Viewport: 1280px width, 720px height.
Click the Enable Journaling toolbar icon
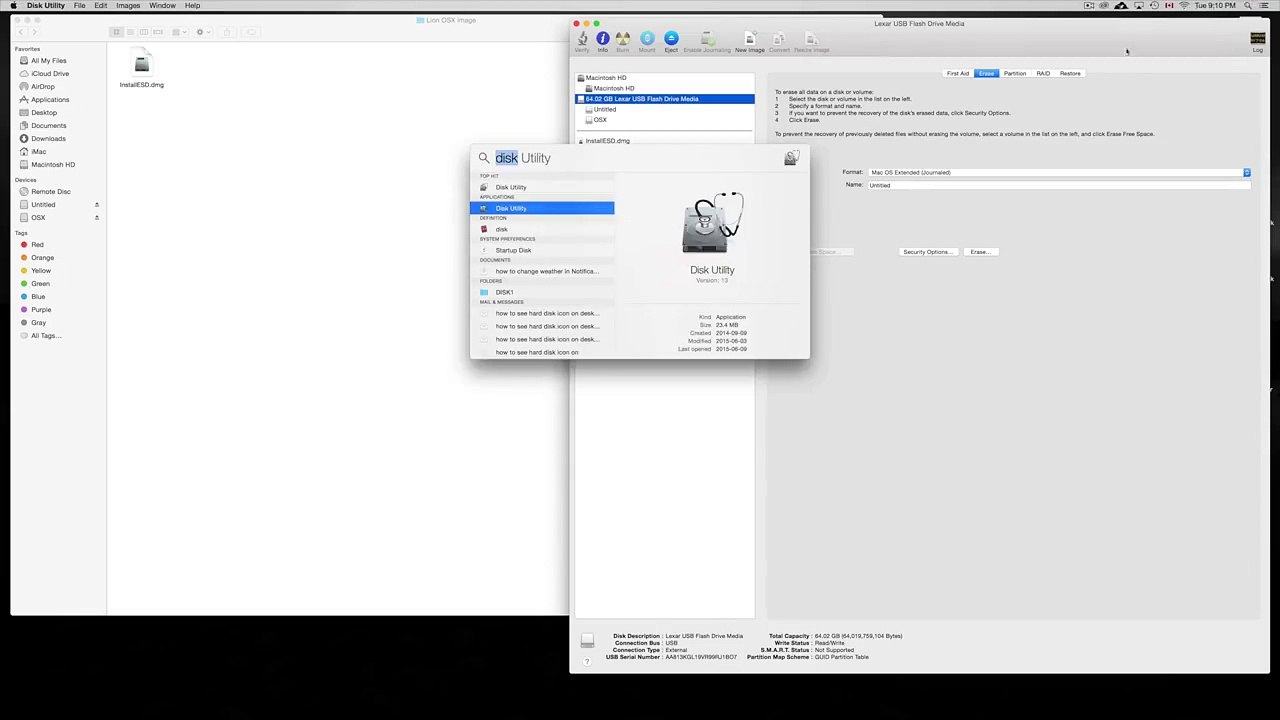pyautogui.click(x=707, y=40)
